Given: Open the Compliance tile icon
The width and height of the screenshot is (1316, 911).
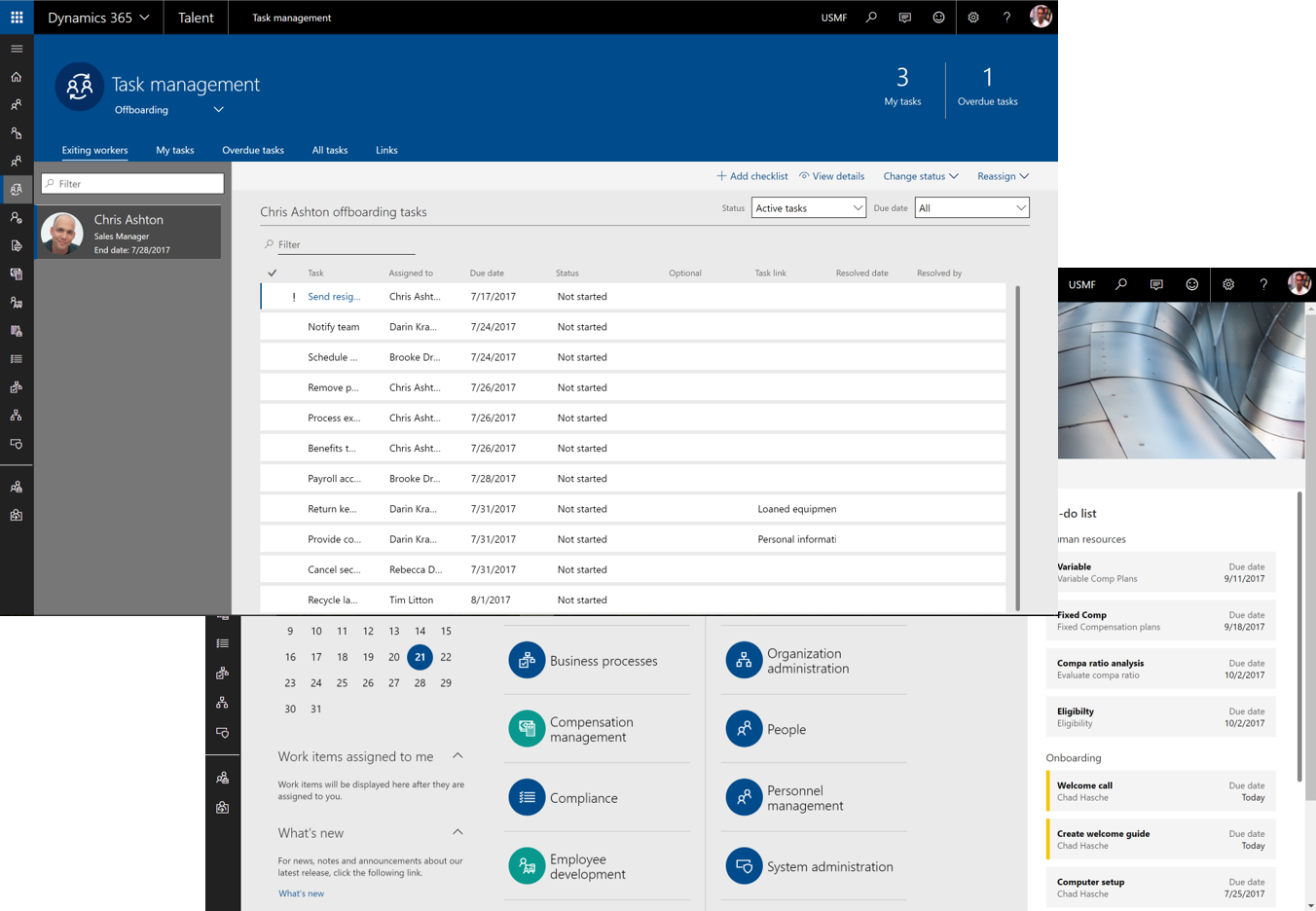Looking at the screenshot, I should click(x=527, y=797).
